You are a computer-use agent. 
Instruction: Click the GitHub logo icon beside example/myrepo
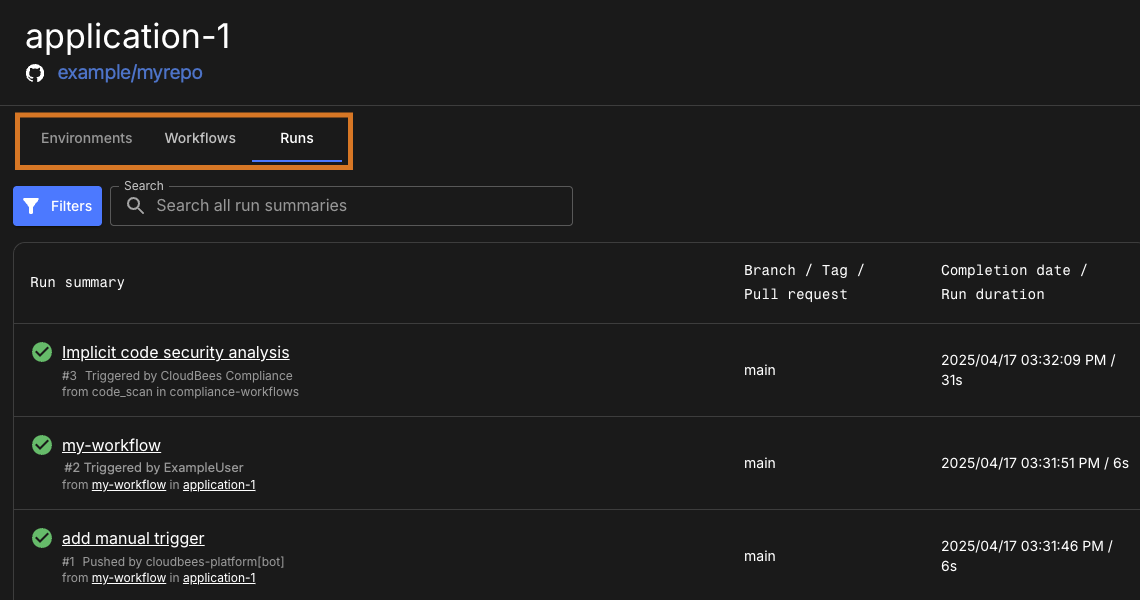(x=35, y=73)
